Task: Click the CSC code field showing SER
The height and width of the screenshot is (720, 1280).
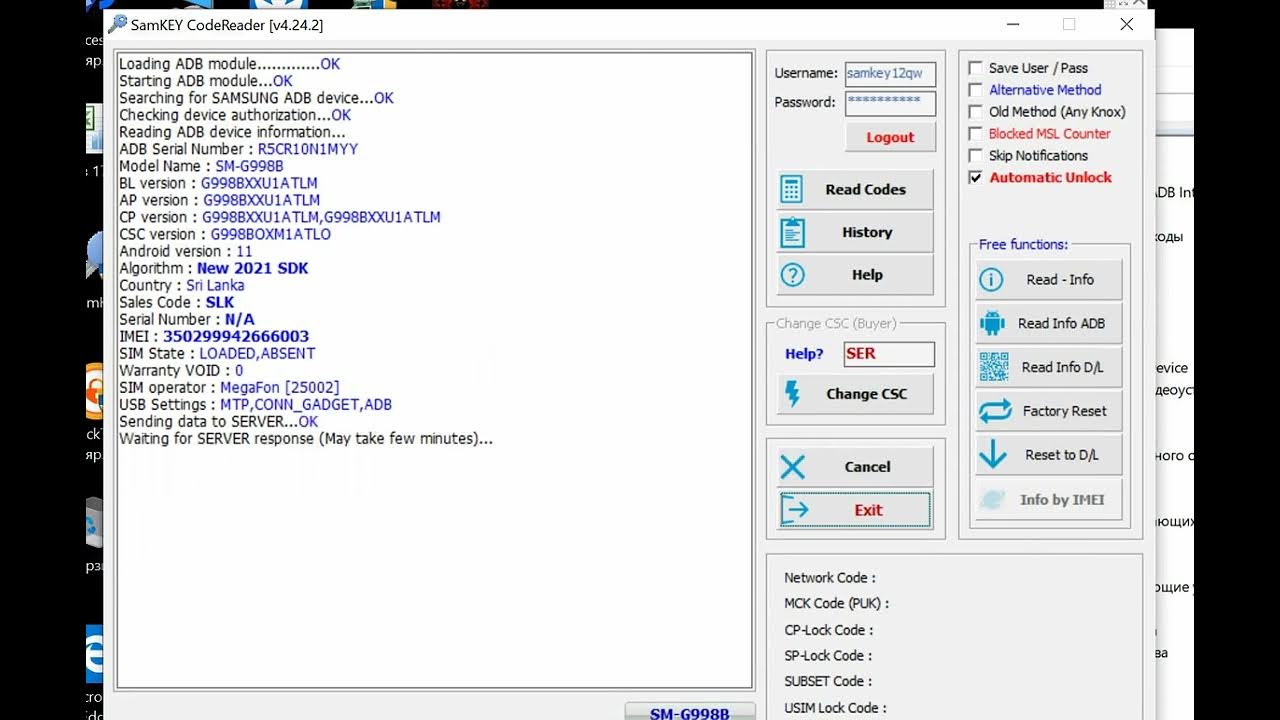Action: point(889,354)
